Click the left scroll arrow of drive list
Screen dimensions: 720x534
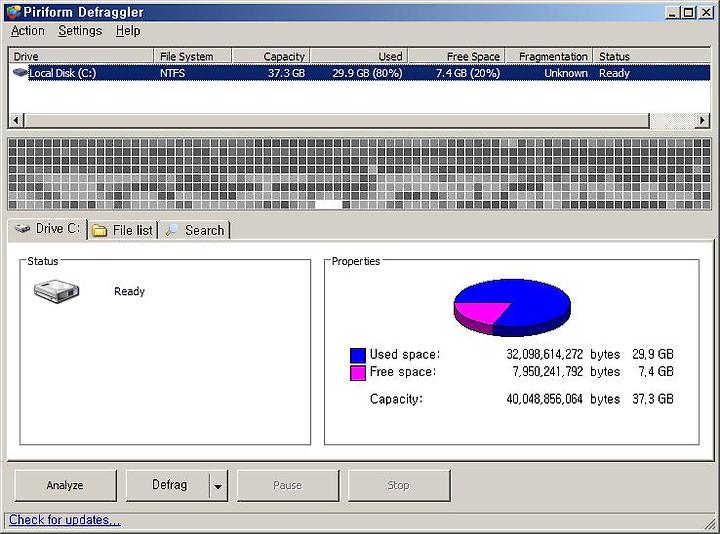16,121
